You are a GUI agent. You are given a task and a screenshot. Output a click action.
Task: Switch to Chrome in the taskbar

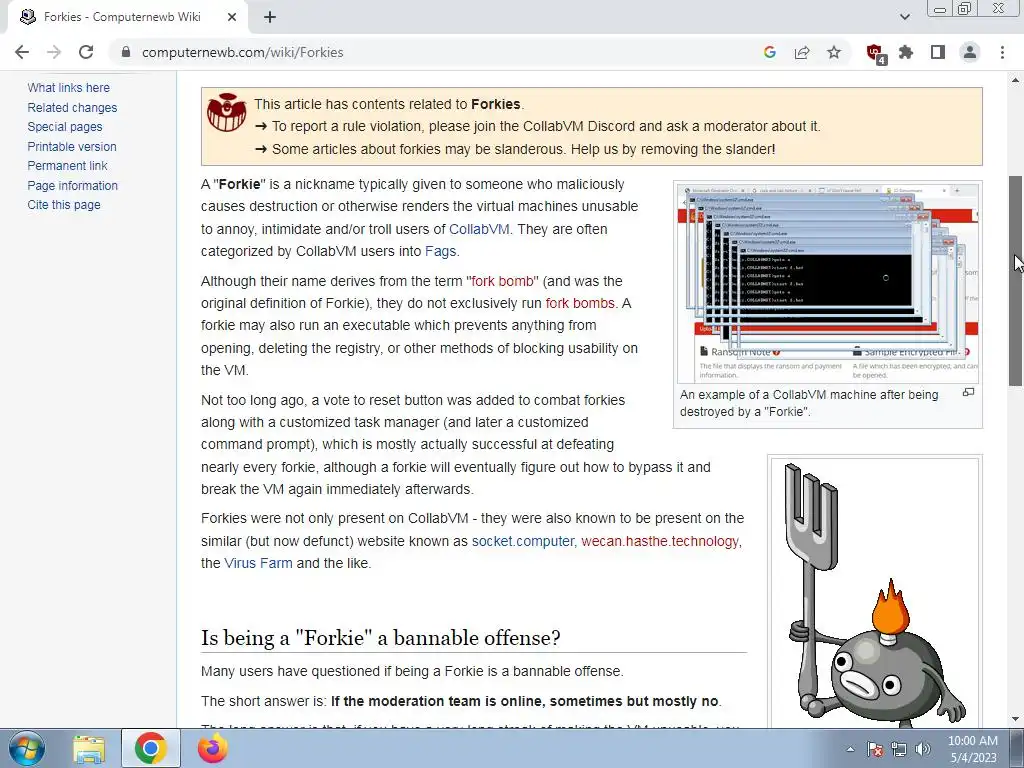tap(151, 748)
